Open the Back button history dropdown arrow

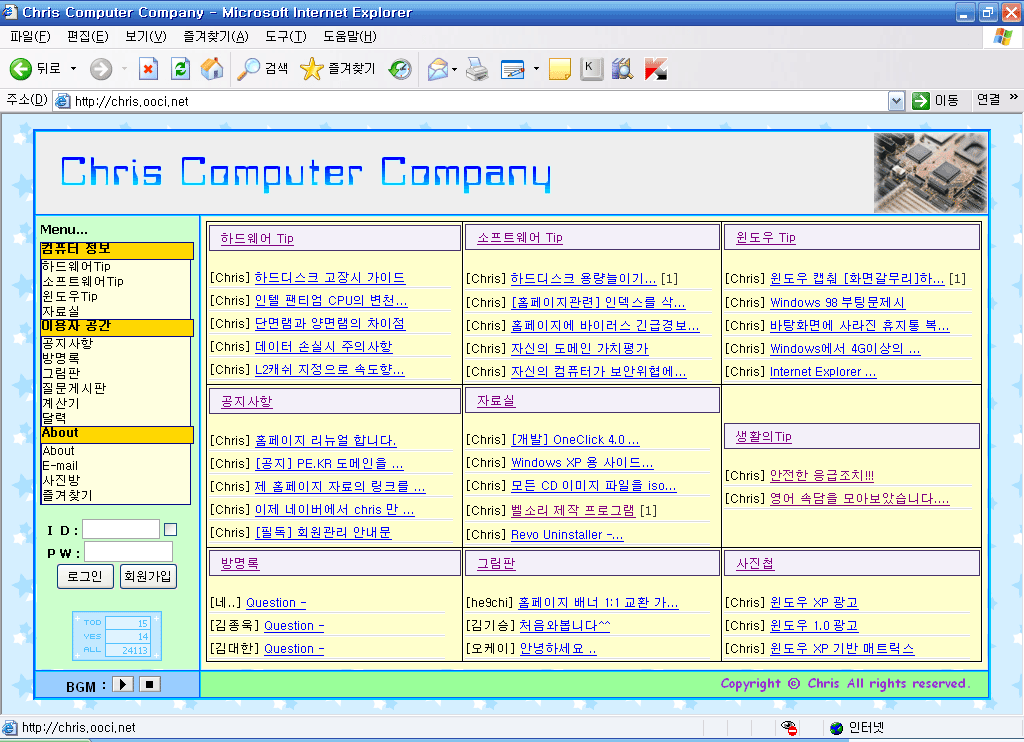tap(73, 69)
